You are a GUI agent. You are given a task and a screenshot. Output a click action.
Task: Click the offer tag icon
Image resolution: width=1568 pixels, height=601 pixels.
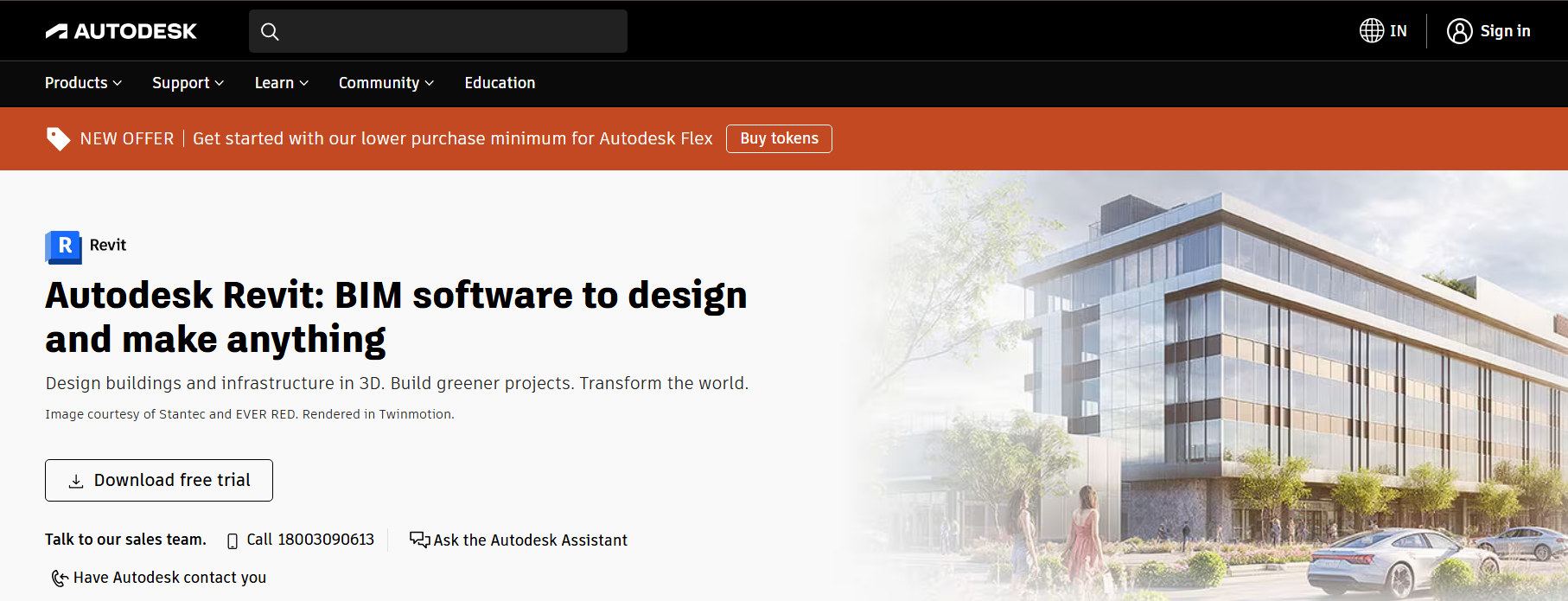click(x=58, y=138)
